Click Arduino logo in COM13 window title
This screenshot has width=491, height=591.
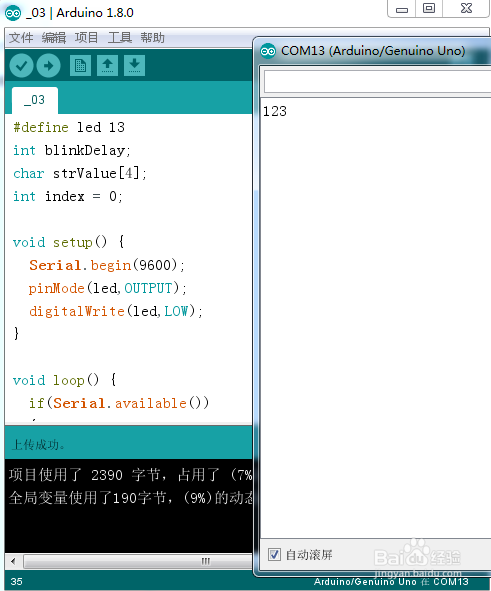click(x=268, y=51)
